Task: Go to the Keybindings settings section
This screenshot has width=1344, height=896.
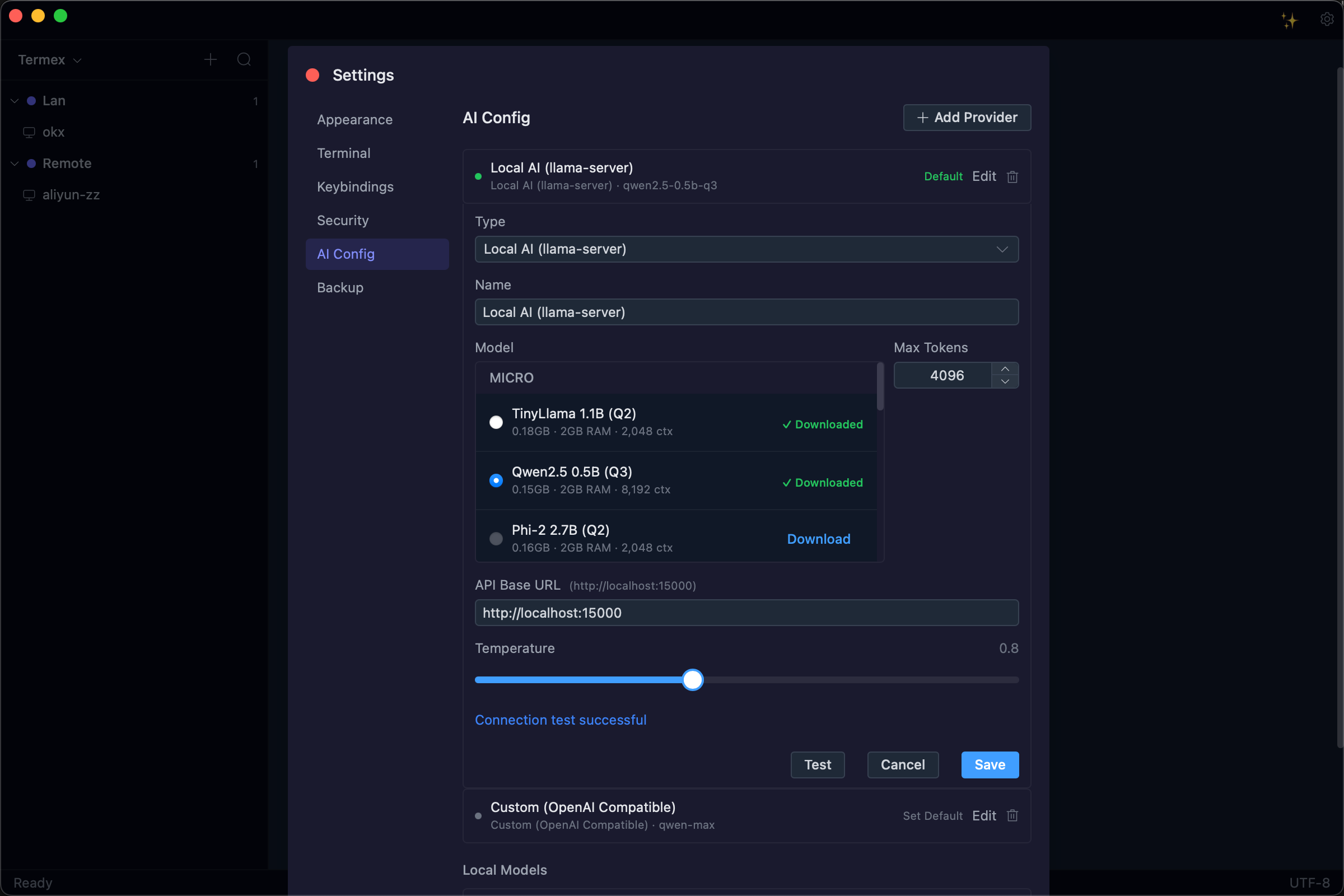Action: point(355,187)
